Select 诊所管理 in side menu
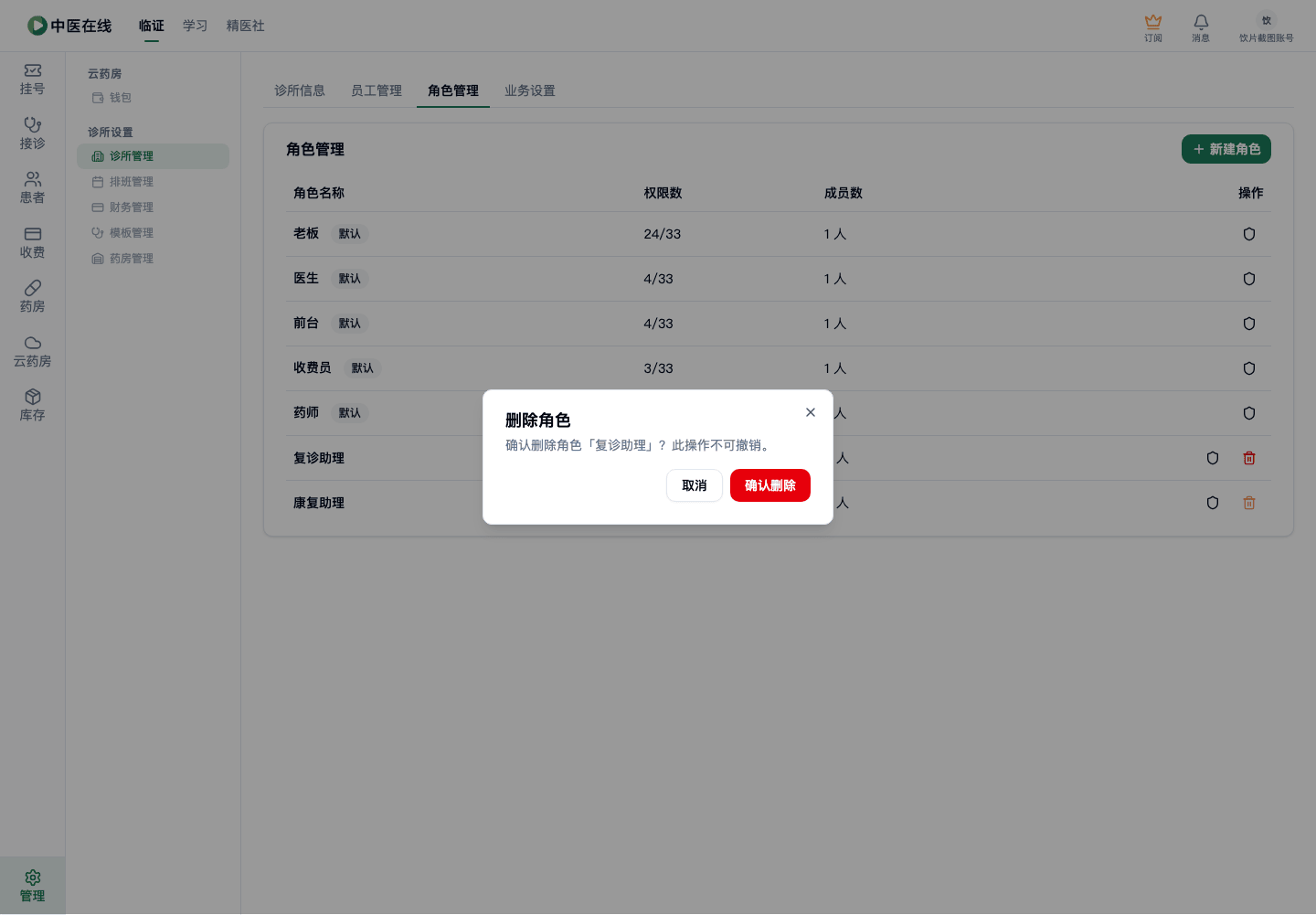Viewport: 1316px width, 915px height. pyautogui.click(x=153, y=156)
